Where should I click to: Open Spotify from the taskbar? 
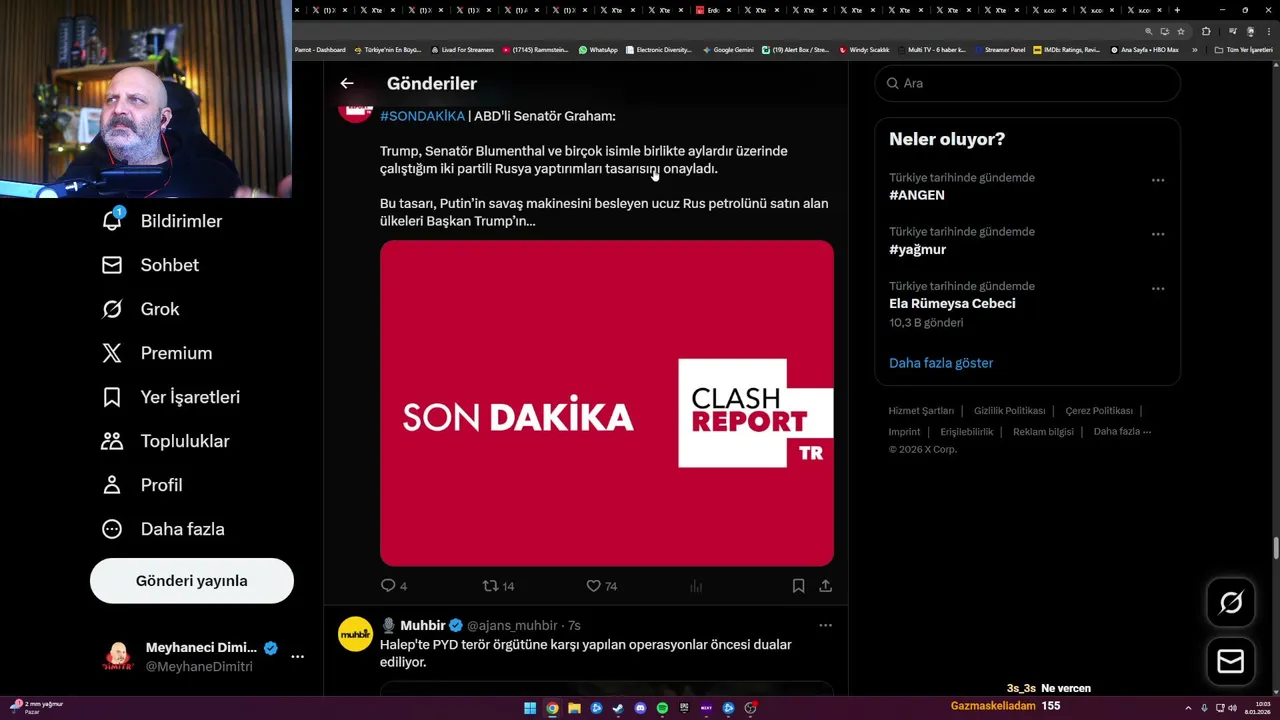pos(662,708)
